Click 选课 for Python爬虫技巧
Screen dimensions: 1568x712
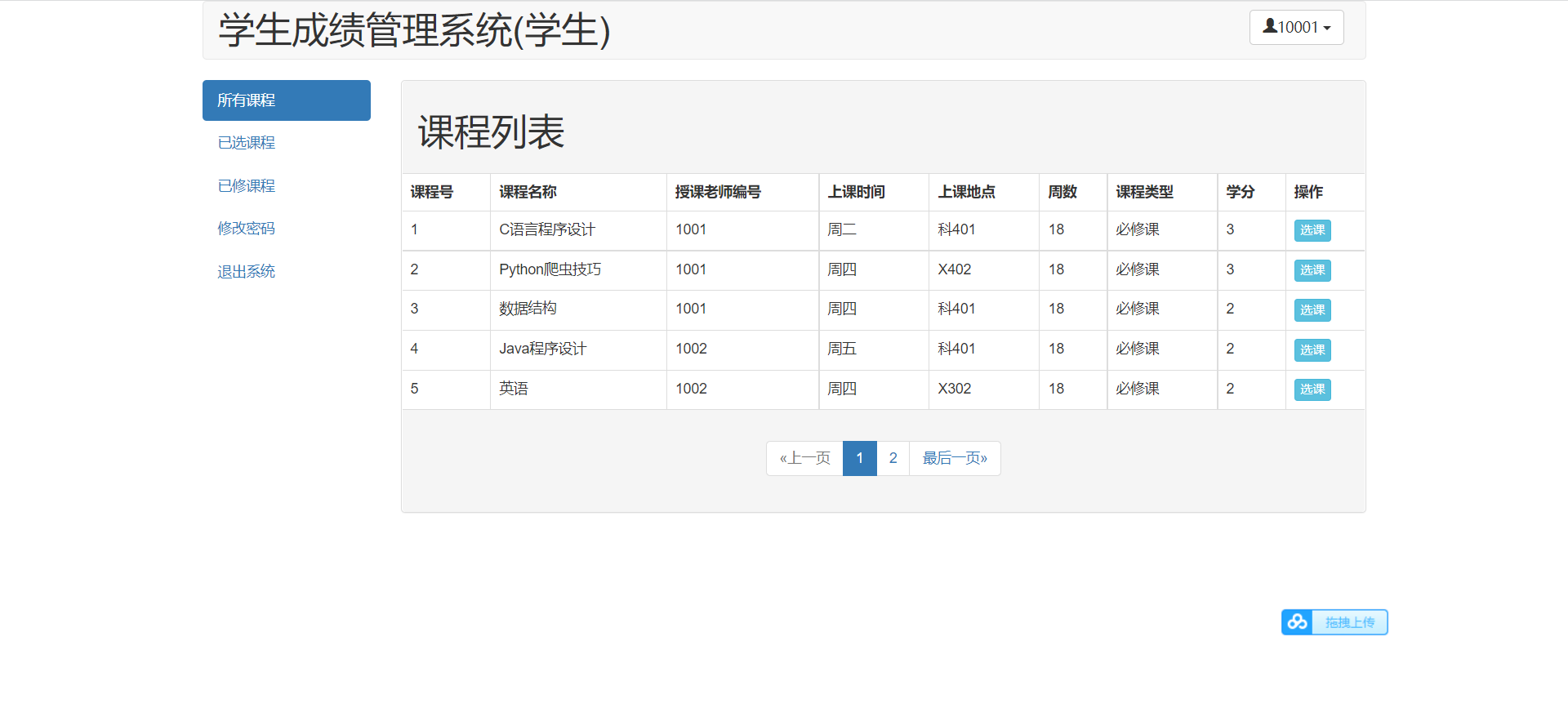1312,270
